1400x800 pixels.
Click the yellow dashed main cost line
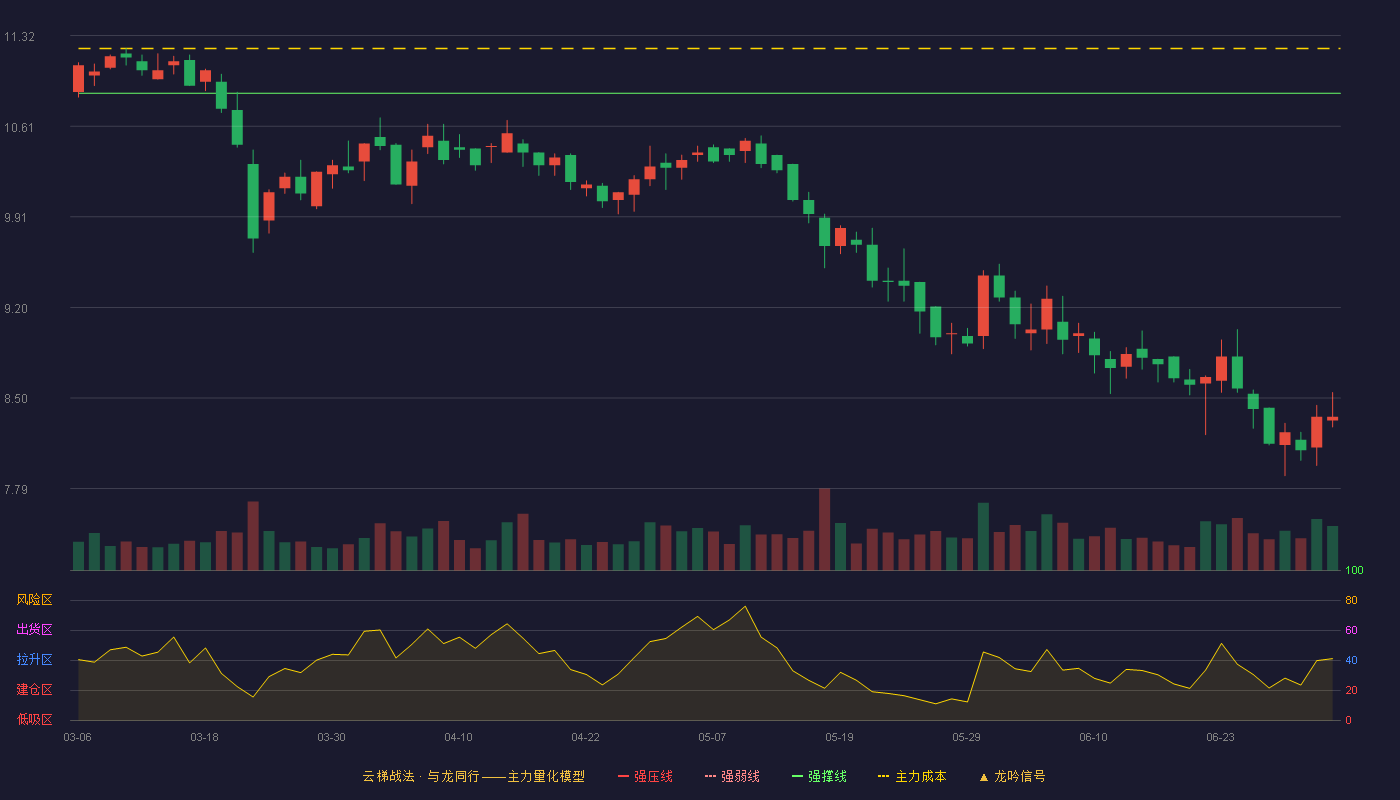pyautogui.click(x=709, y=48)
